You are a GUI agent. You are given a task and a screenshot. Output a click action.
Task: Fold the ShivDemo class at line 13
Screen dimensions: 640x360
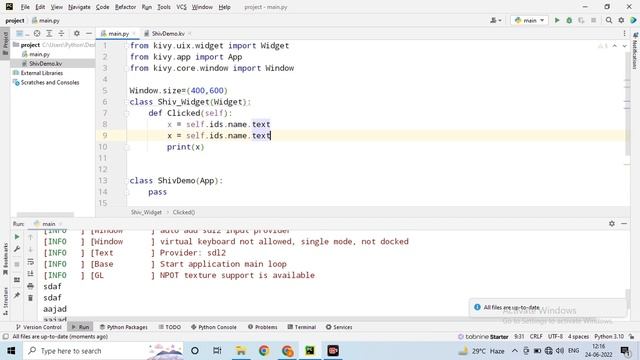click(x=127, y=180)
